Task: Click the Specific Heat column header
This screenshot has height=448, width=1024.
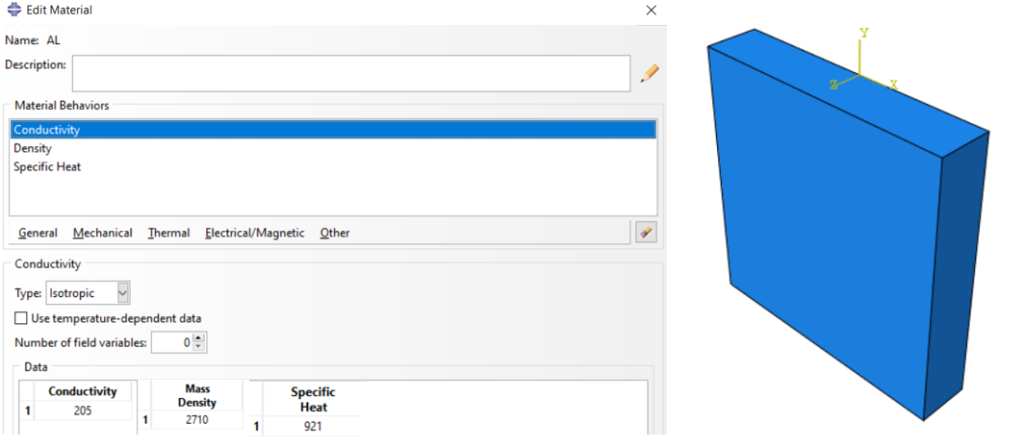Action: (312, 400)
